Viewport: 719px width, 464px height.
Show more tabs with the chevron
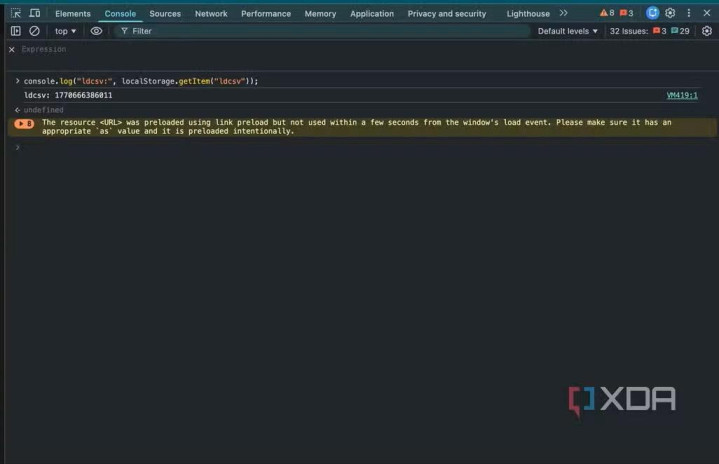[x=563, y=13]
